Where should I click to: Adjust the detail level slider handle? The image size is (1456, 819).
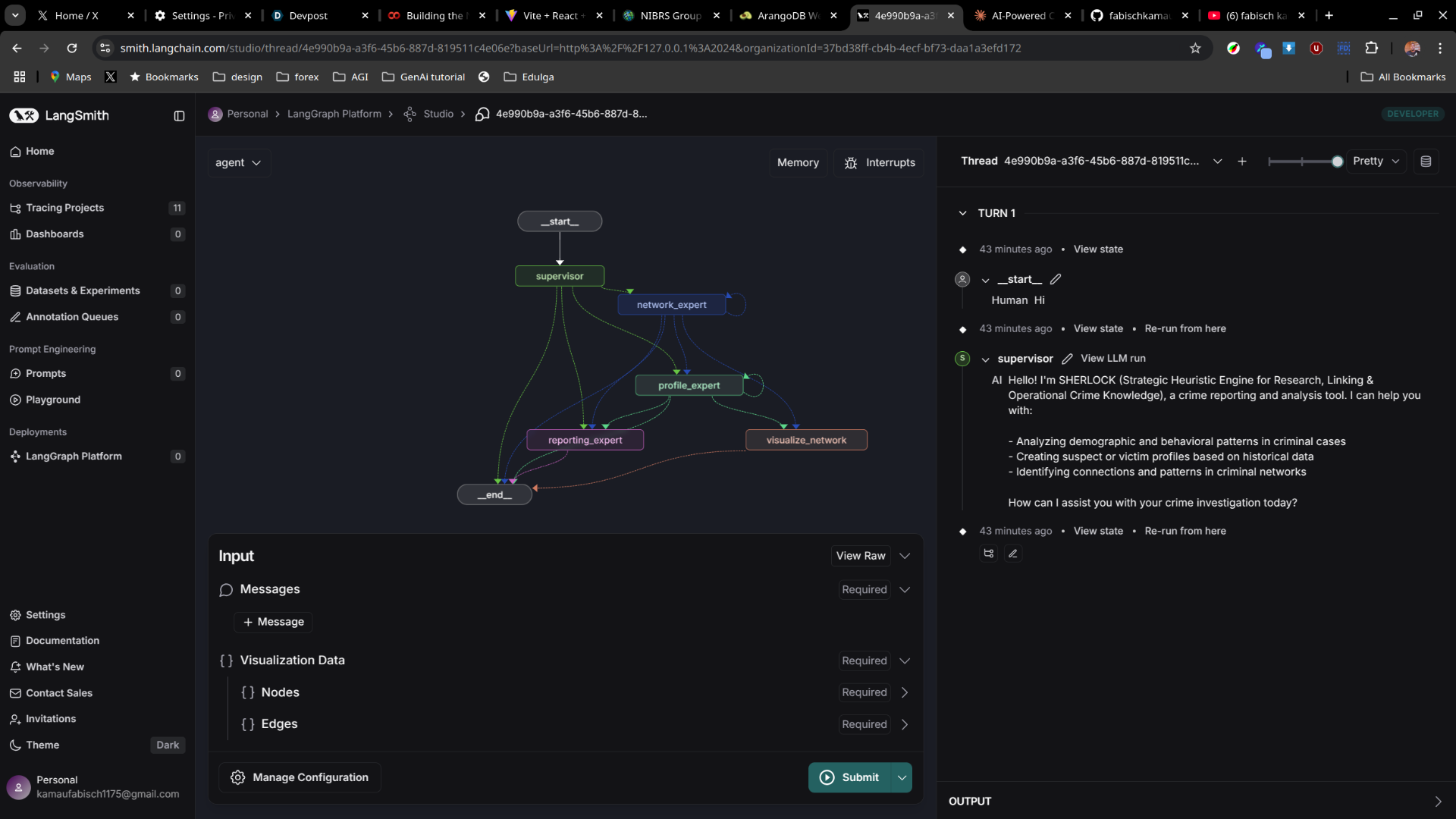[x=1337, y=162]
